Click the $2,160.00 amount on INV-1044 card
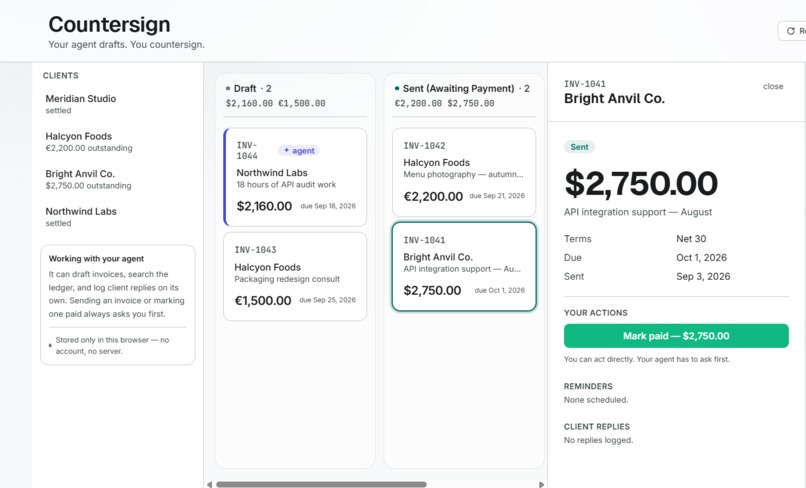Image resolution: width=806 pixels, height=488 pixels. (x=264, y=206)
